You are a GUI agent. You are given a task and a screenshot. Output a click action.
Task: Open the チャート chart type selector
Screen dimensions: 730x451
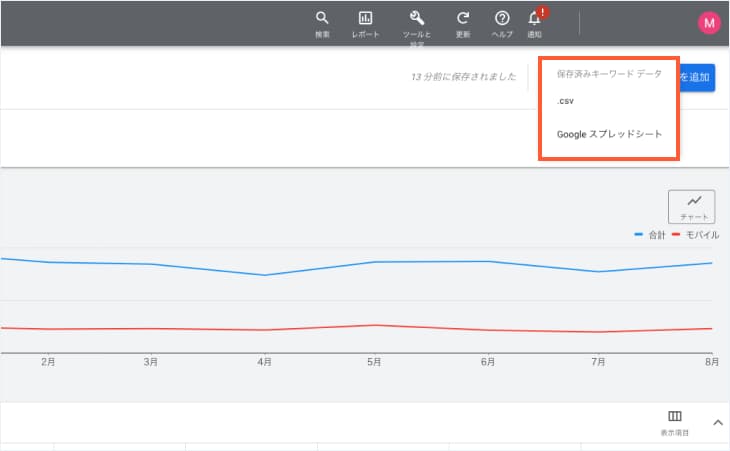pyautogui.click(x=693, y=206)
